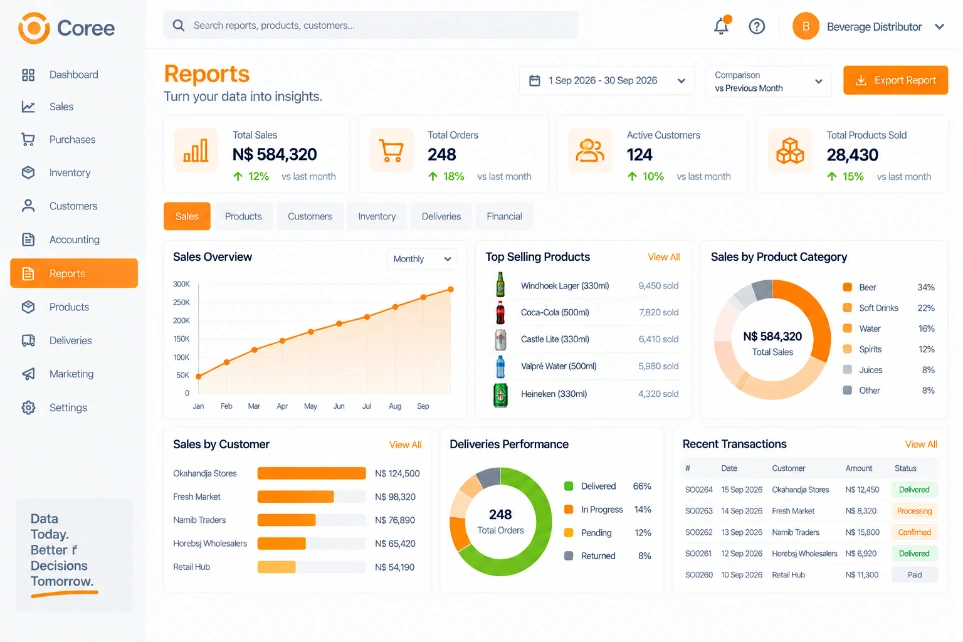The height and width of the screenshot is (642, 963).
Task: Click the Total Products Sold boxes icon
Action: (x=790, y=151)
